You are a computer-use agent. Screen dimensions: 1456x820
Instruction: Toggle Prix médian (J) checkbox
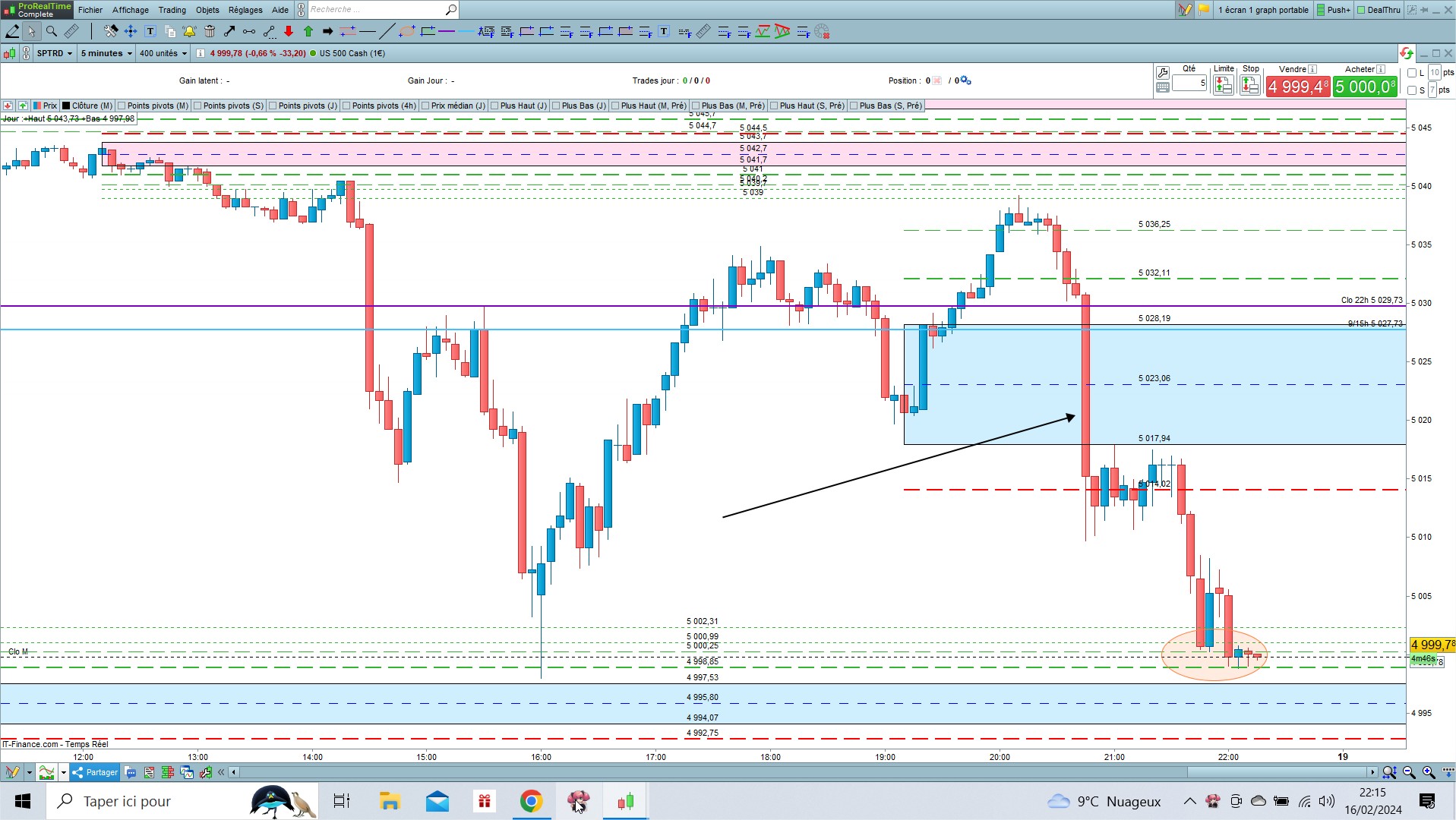pyautogui.click(x=425, y=106)
